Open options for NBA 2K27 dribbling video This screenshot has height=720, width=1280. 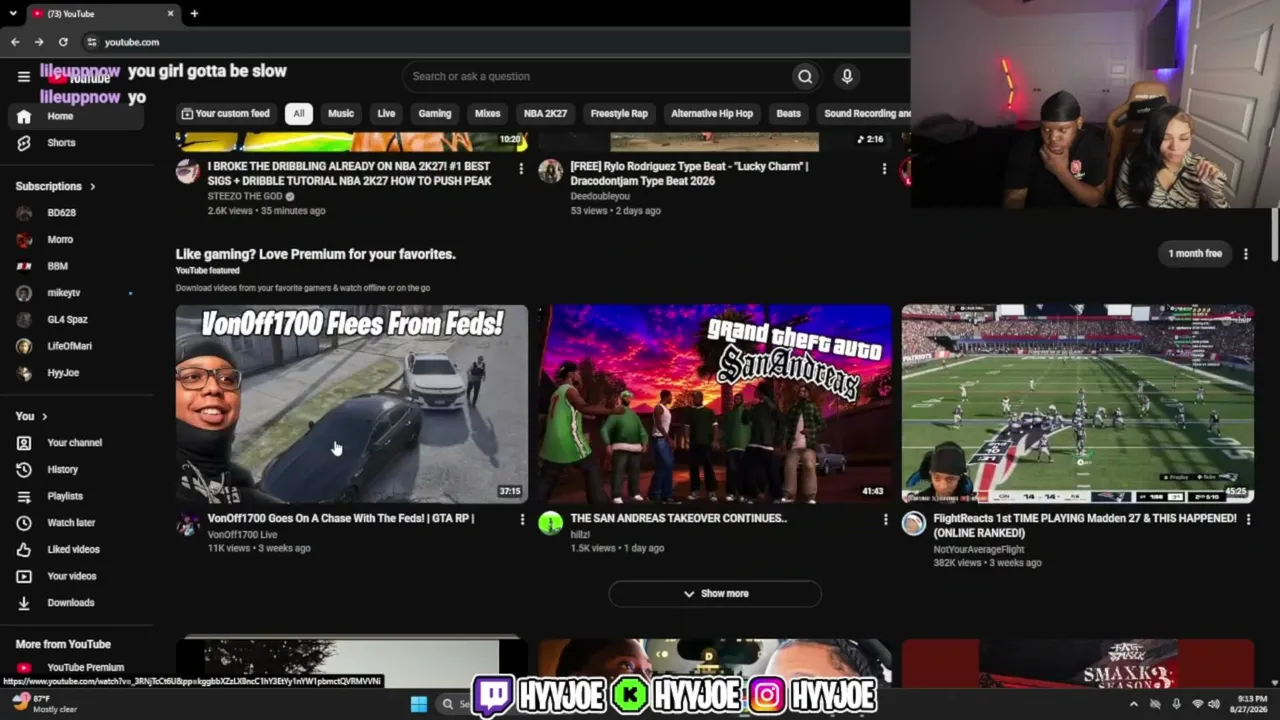(521, 168)
